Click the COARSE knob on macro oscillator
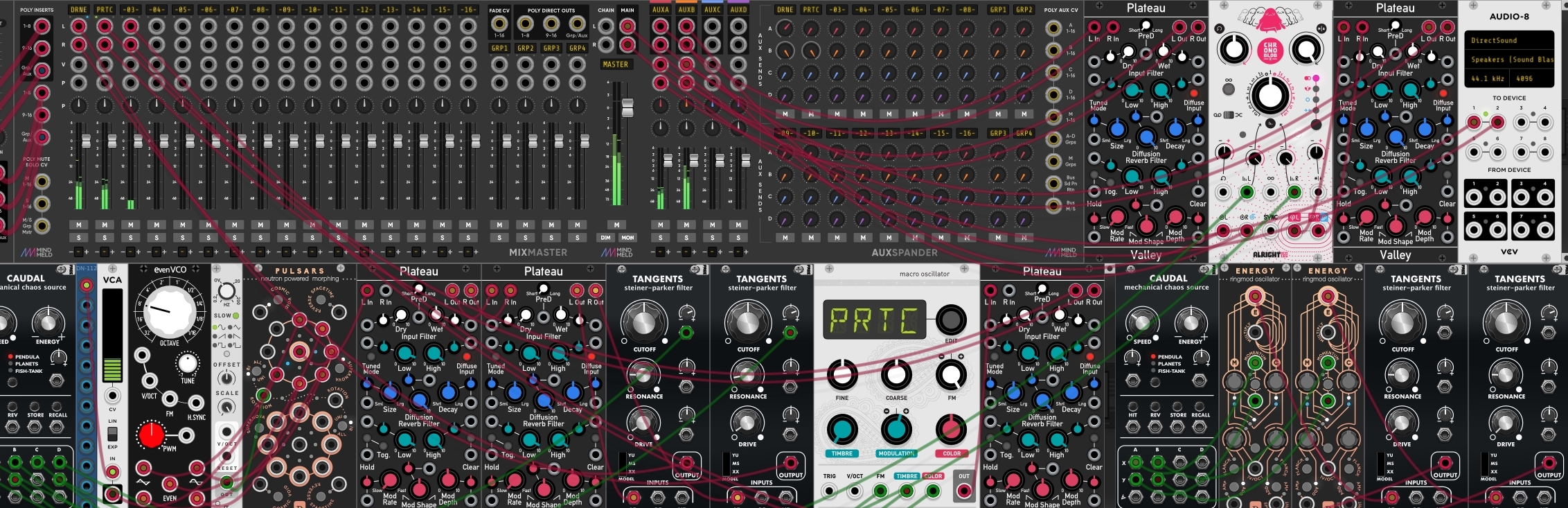Screen dimensions: 1568x508 click(896, 375)
